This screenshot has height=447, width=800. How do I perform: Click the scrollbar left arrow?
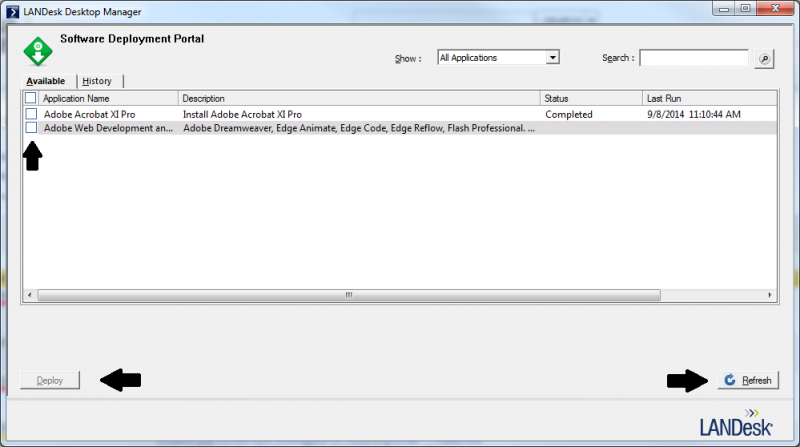(30, 295)
